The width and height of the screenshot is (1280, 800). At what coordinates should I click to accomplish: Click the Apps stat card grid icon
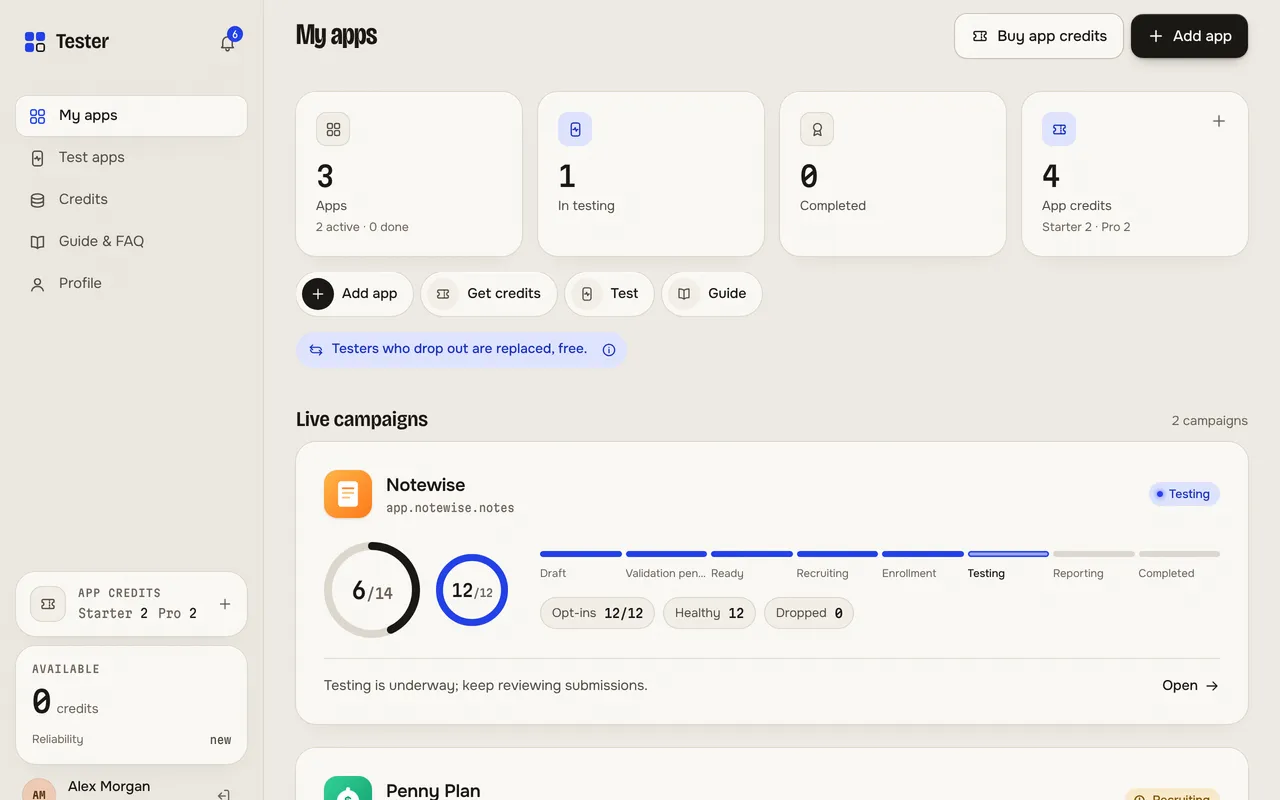coord(333,129)
